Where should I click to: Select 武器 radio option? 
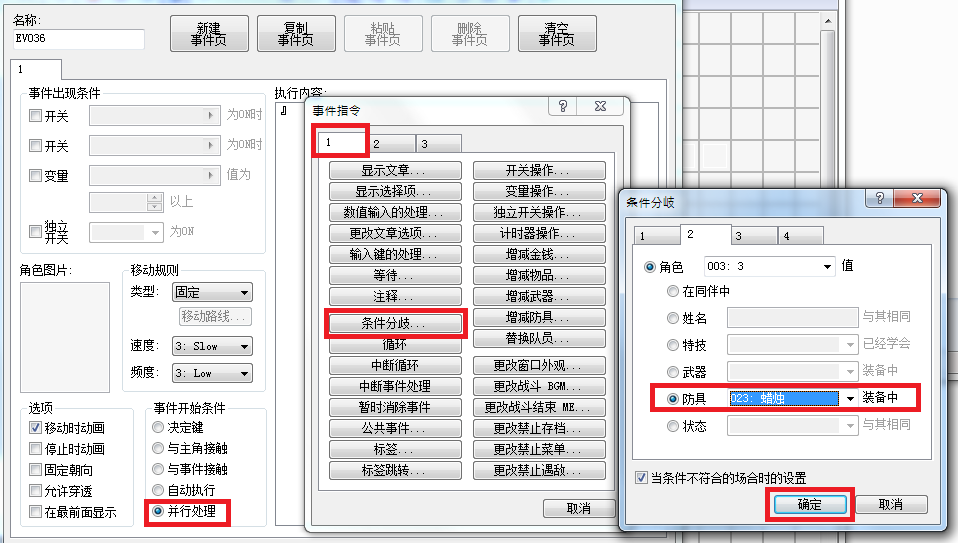coord(673,371)
